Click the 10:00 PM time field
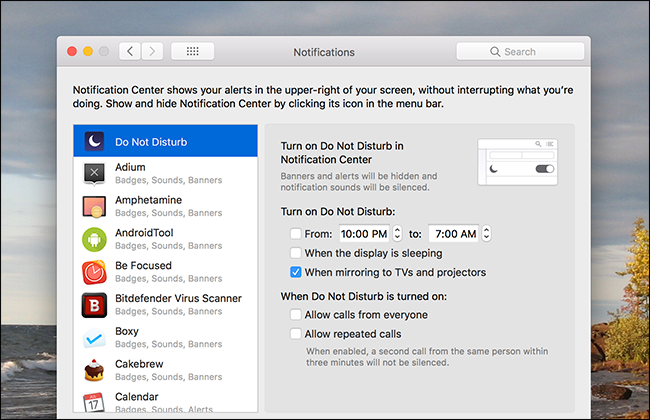Screen dimensions: 650x420 click(x=364, y=233)
